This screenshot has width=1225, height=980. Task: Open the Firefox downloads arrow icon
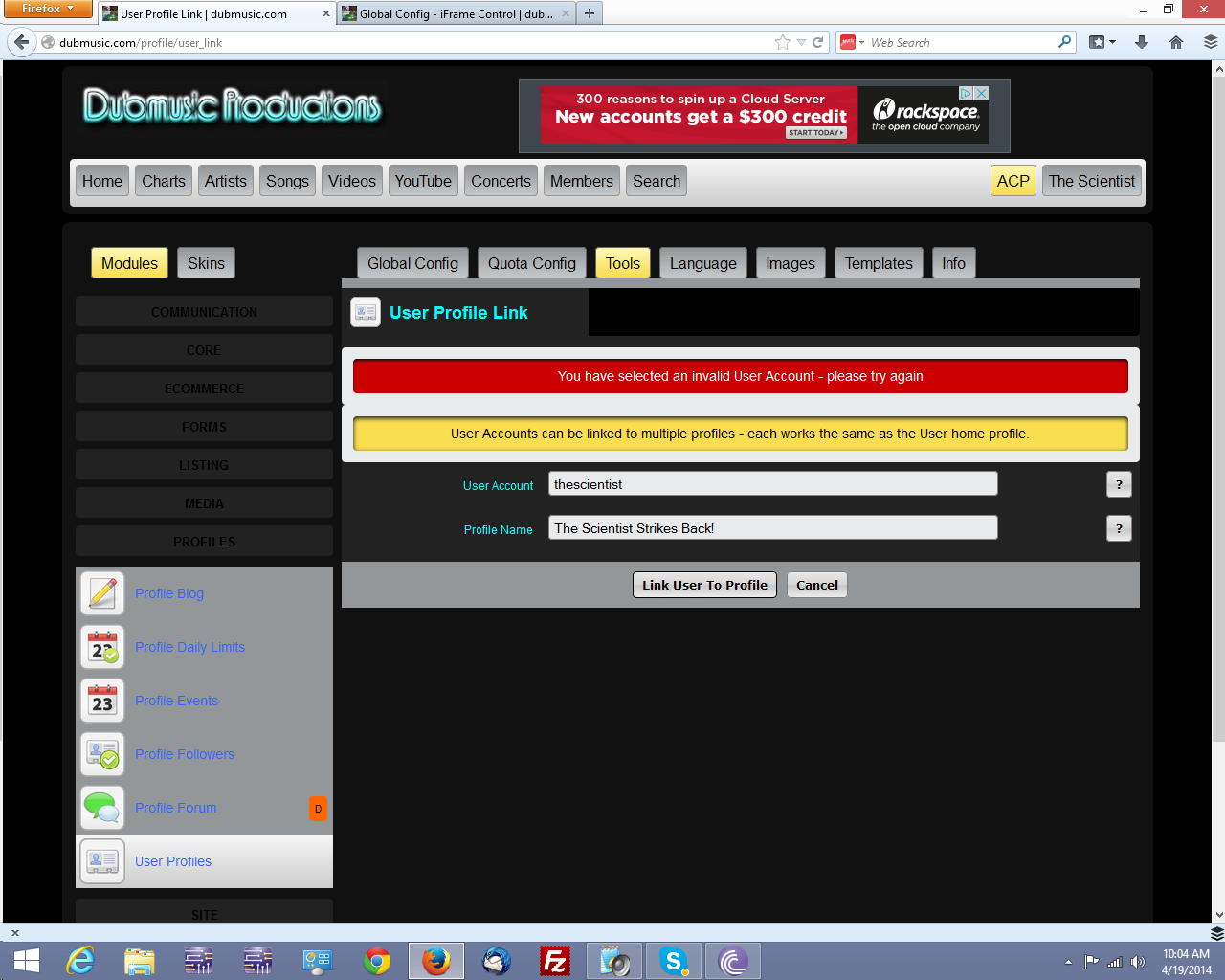1142,42
